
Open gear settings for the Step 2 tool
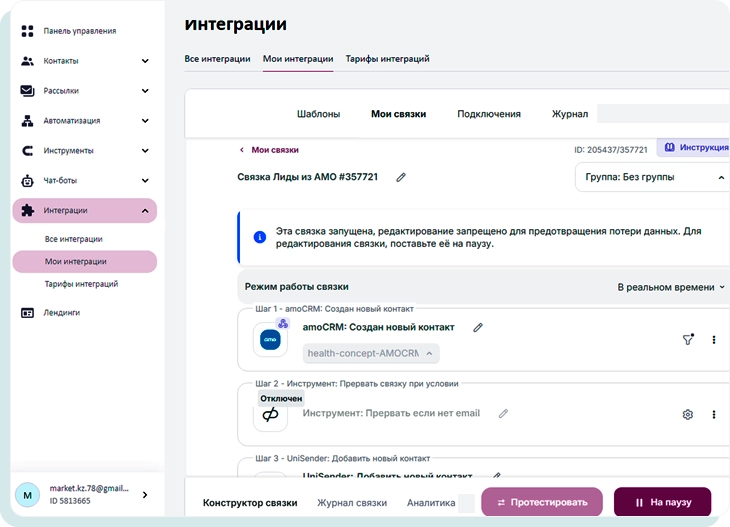click(688, 414)
